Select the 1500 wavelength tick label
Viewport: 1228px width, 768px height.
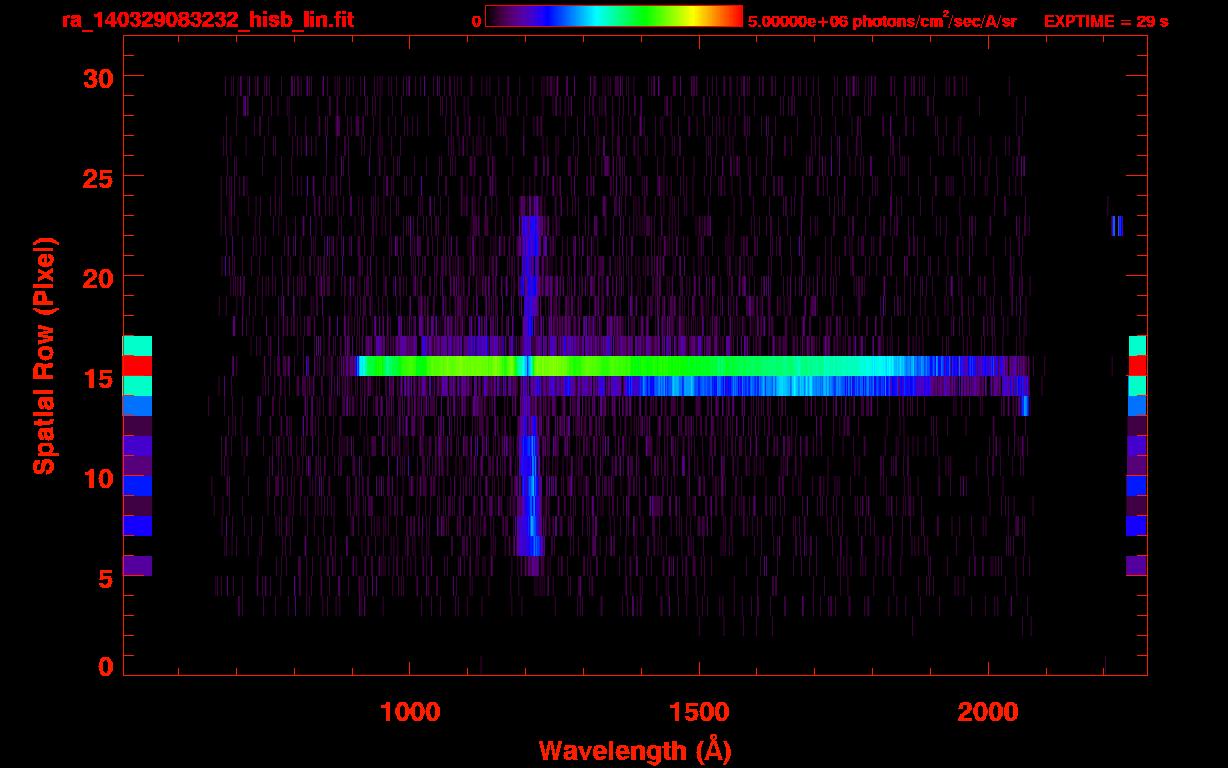(x=699, y=712)
